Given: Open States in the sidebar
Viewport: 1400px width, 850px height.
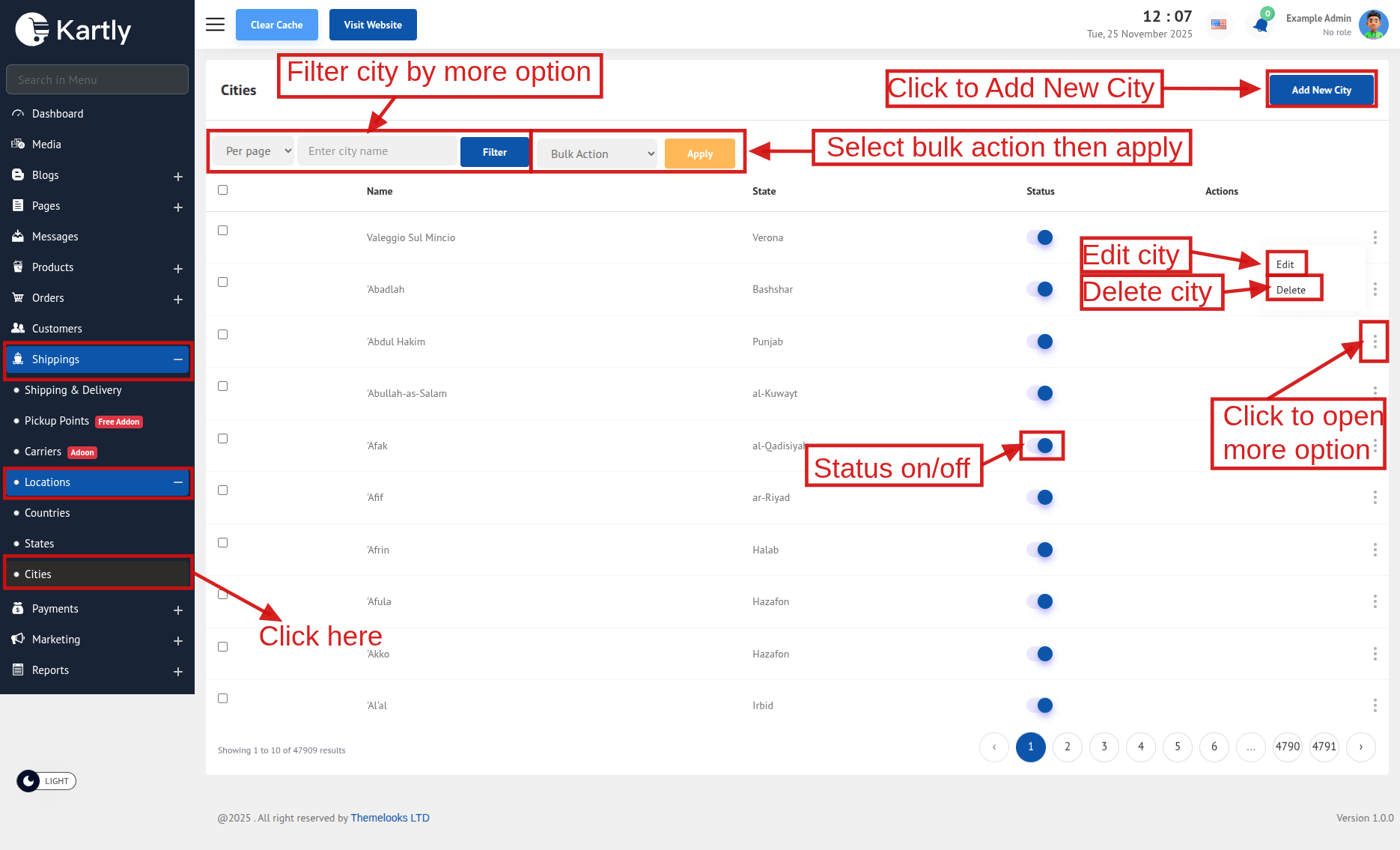Looking at the screenshot, I should [x=39, y=544].
